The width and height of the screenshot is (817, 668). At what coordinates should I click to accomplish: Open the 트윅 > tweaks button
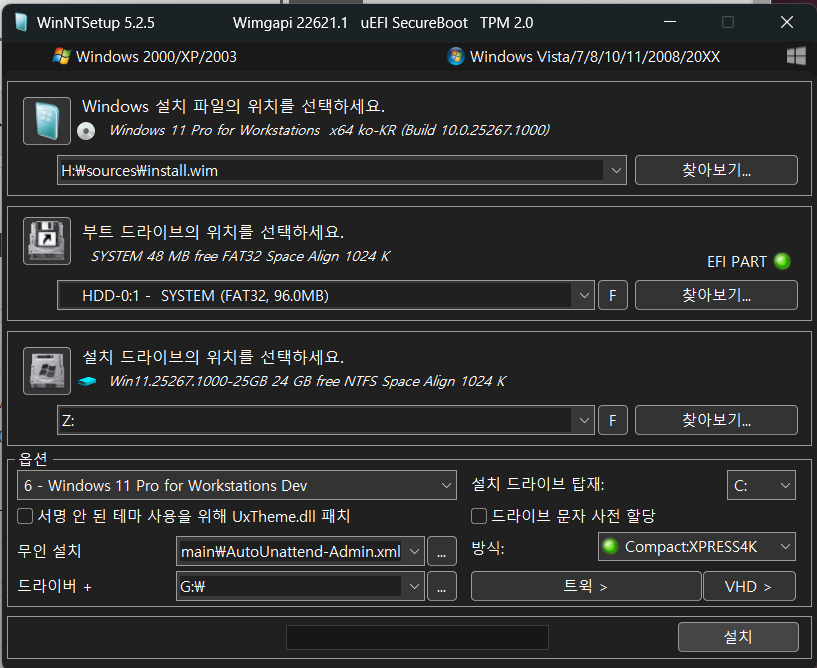[586, 586]
